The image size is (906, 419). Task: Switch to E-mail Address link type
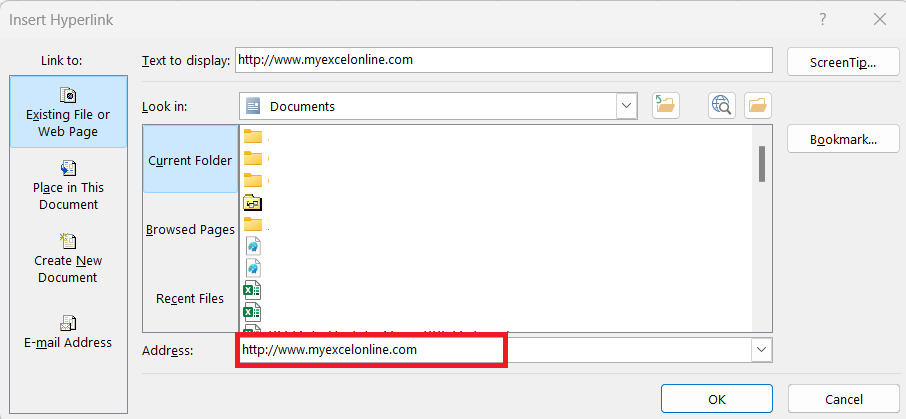[x=68, y=332]
